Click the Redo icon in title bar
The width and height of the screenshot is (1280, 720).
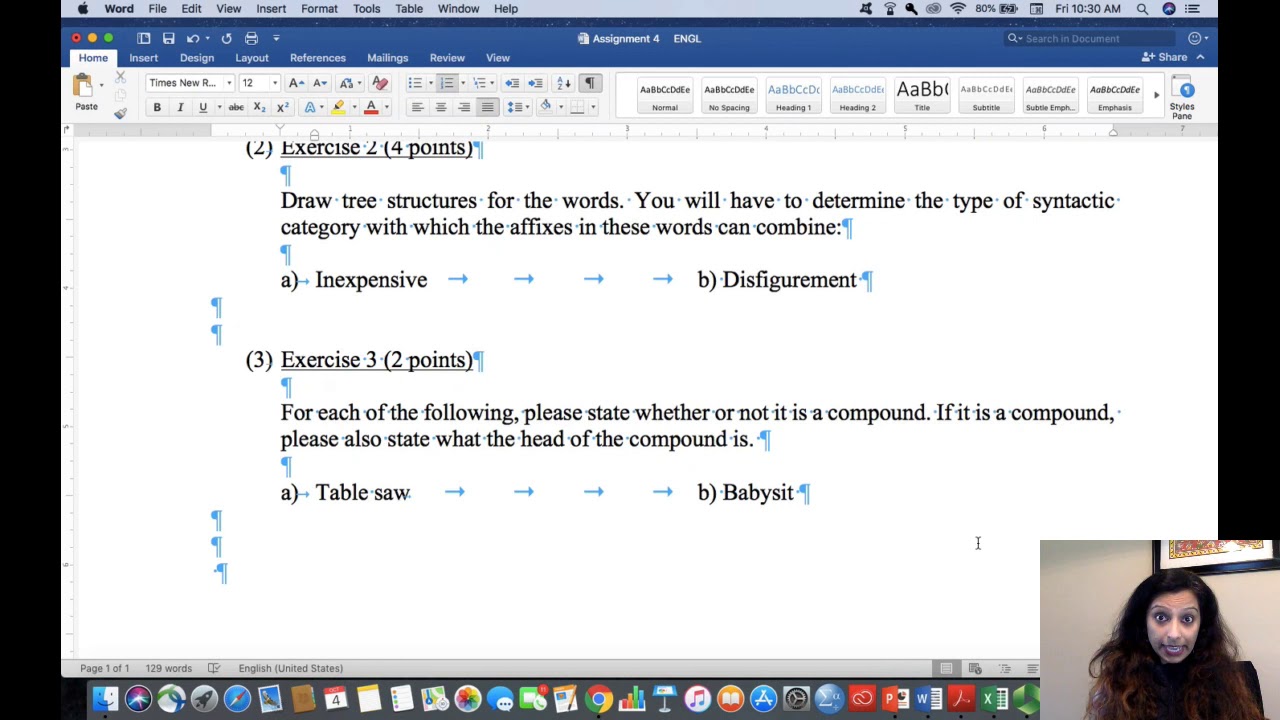pyautogui.click(x=226, y=38)
